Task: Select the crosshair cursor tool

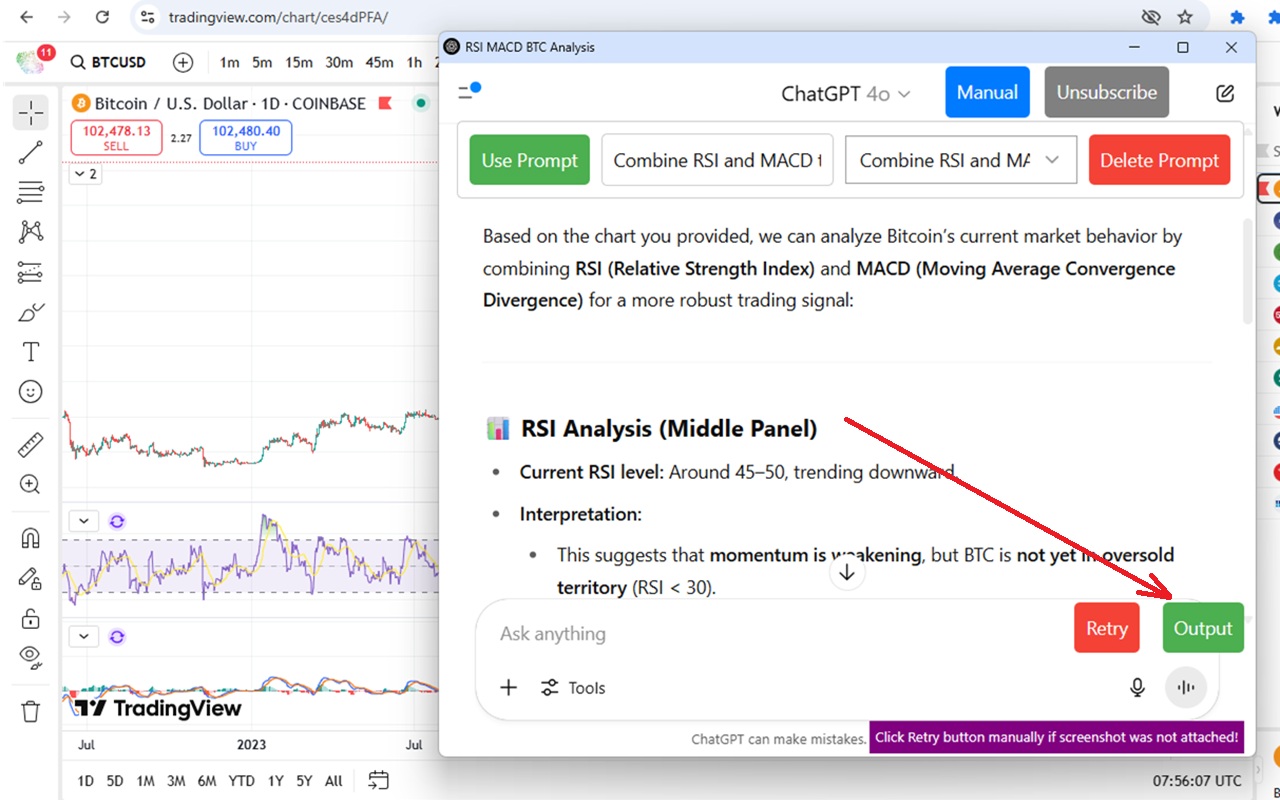Action: coord(30,112)
